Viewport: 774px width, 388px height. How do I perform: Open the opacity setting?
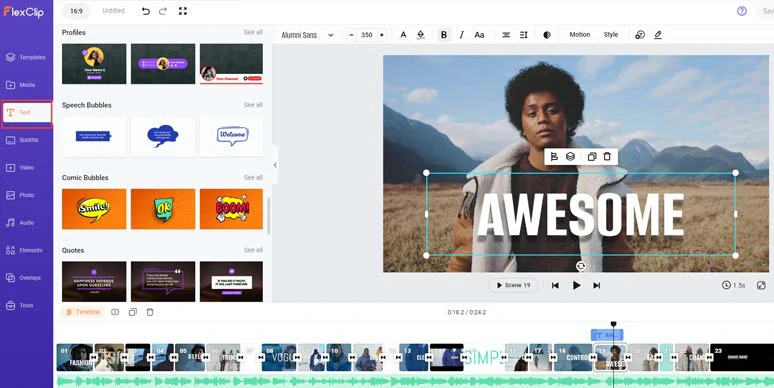pyautogui.click(x=547, y=35)
